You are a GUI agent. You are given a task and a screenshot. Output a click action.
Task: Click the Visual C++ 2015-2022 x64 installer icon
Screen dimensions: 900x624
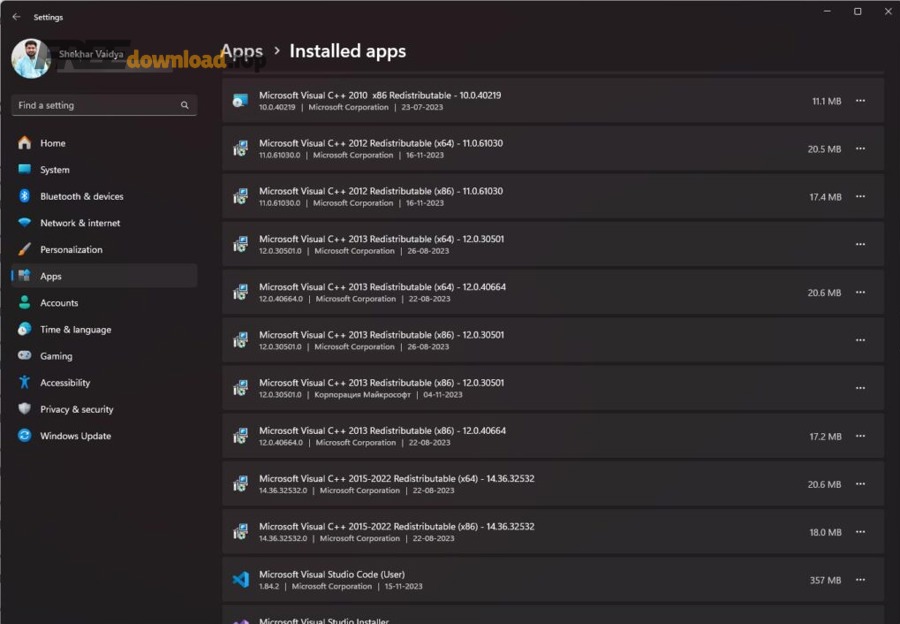(240, 484)
